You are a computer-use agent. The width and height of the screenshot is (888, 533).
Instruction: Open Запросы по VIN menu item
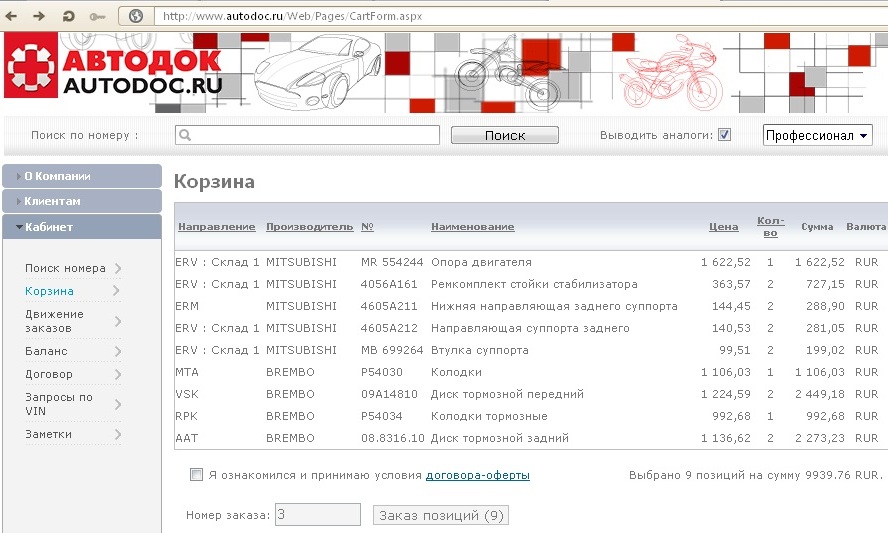[x=59, y=404]
